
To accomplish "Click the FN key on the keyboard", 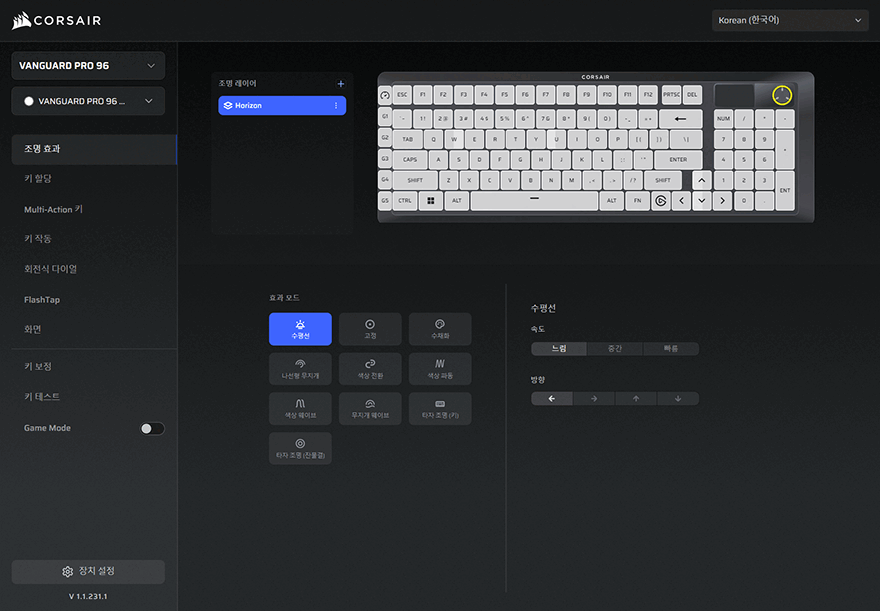I will tap(638, 201).
